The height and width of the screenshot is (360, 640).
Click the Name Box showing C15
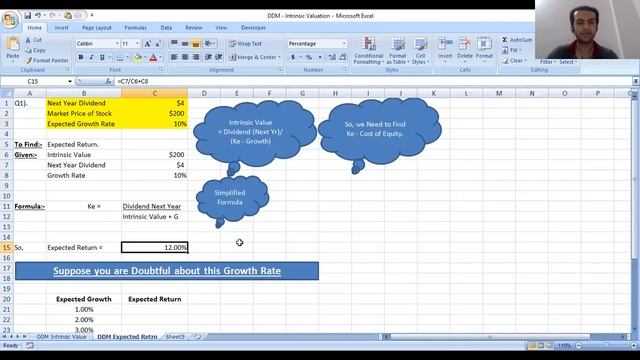click(x=33, y=81)
